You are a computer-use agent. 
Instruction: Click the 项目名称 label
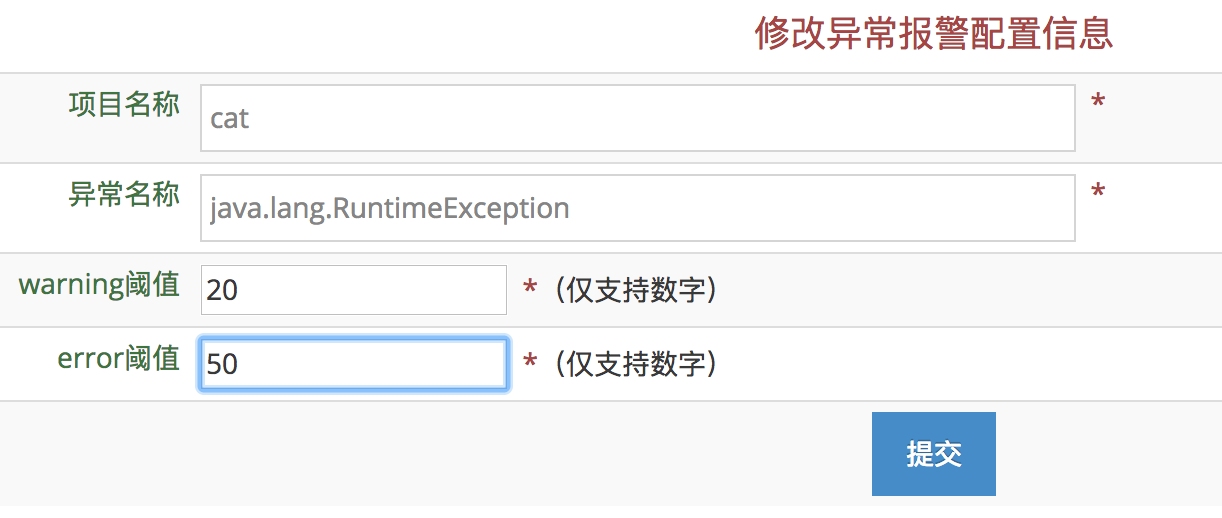pos(124,105)
